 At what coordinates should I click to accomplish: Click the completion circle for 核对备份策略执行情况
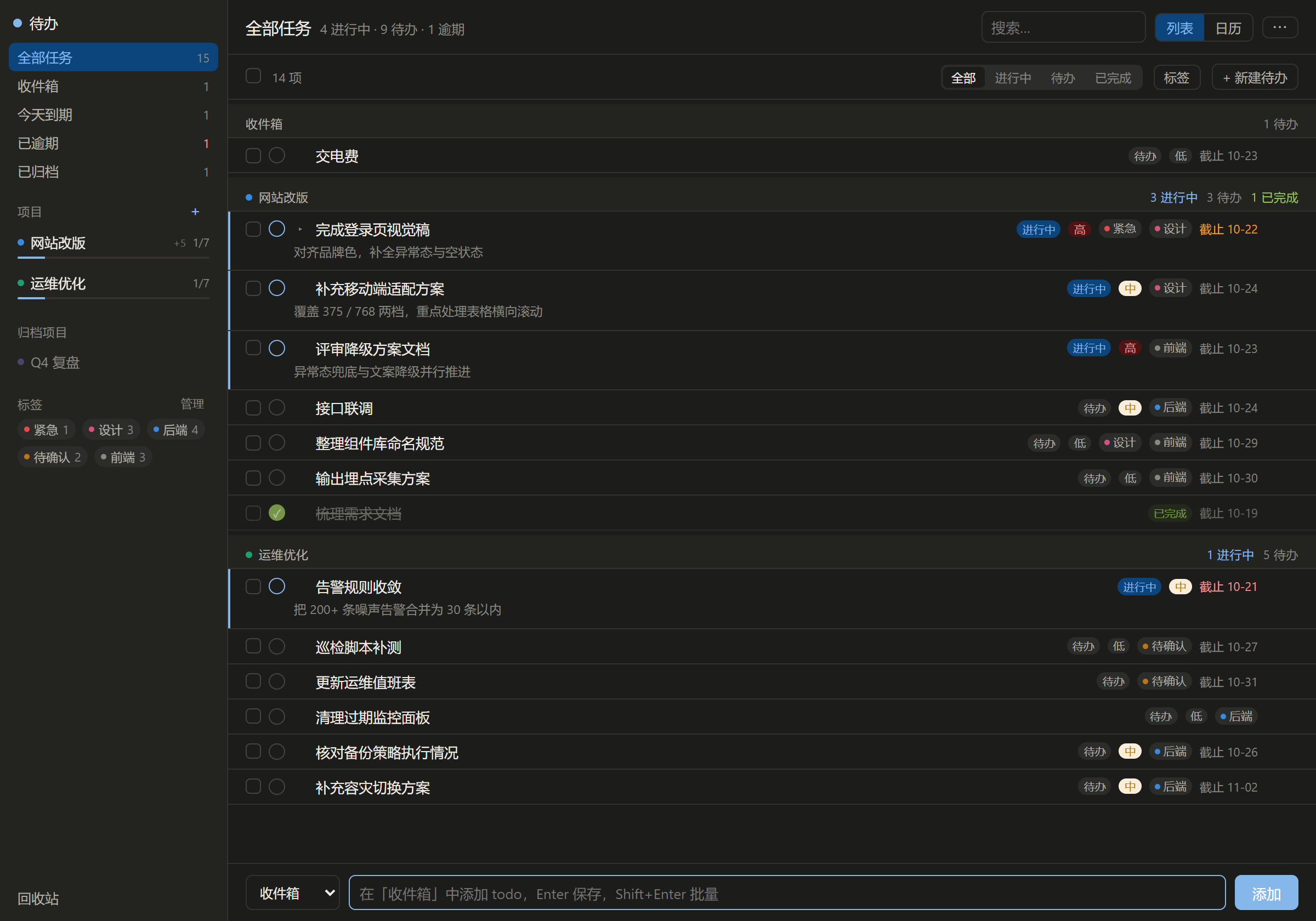click(x=277, y=752)
